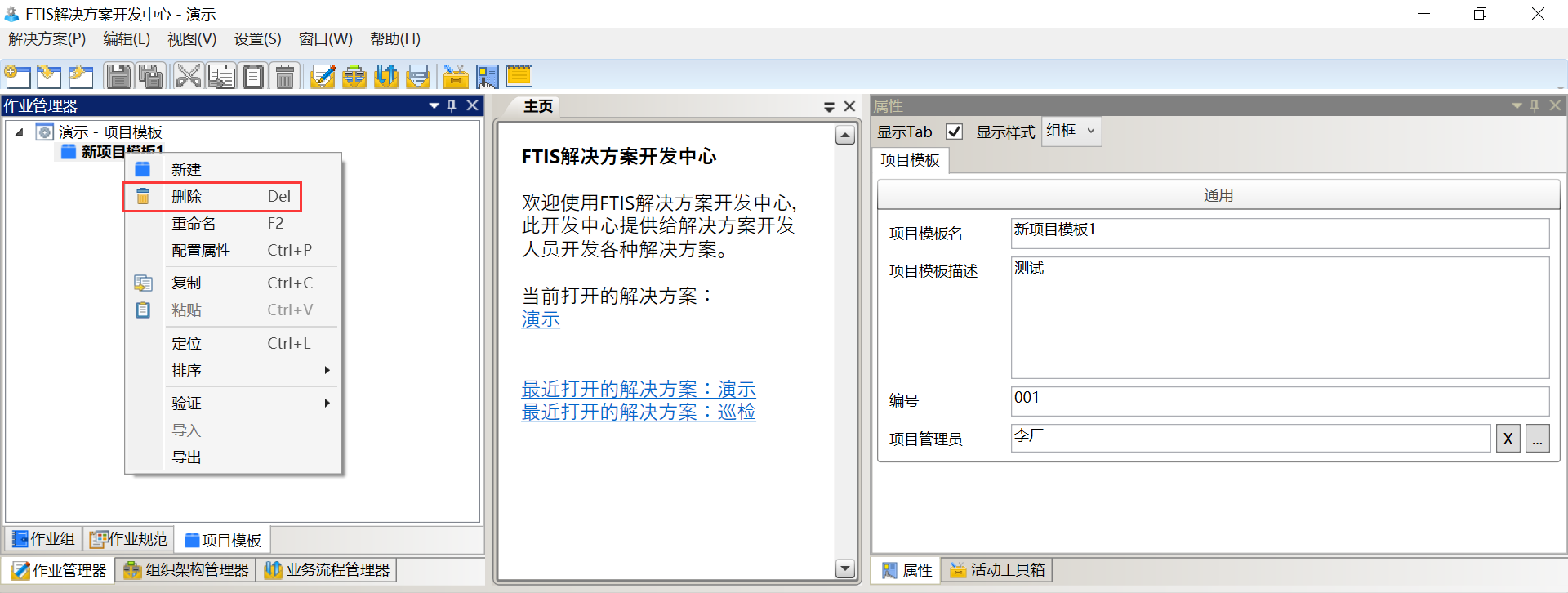Click the scissors cut icon in toolbar
Screen dimensions: 1568x593
pyautogui.click(x=188, y=77)
